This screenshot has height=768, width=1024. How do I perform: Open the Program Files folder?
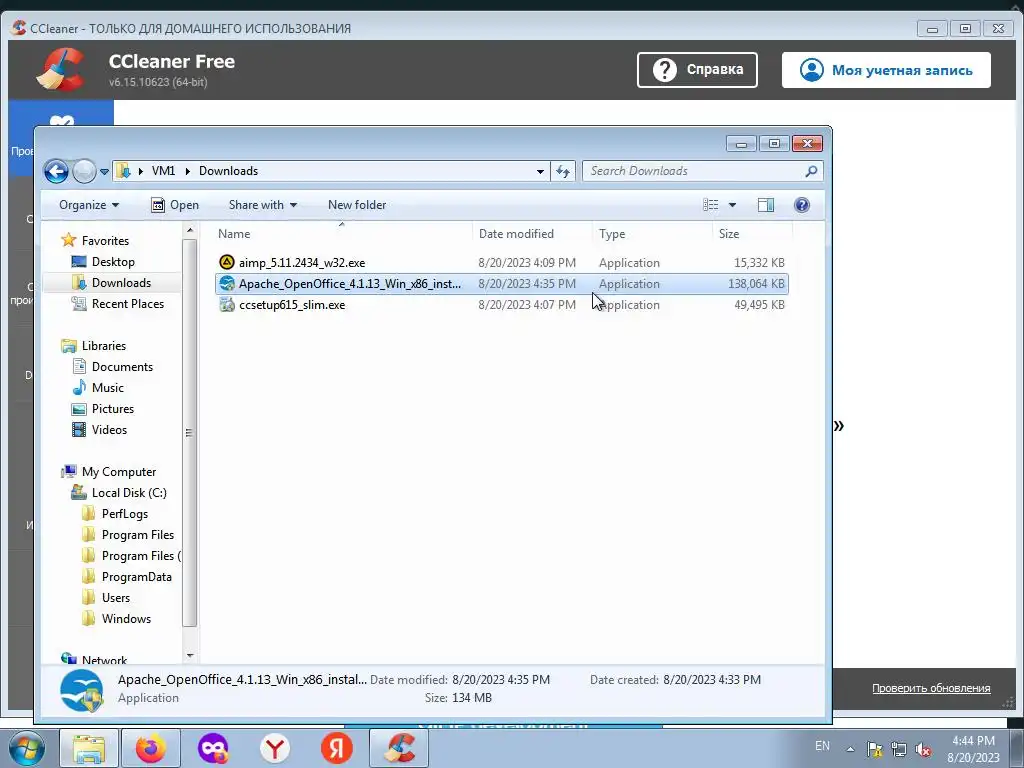pos(137,535)
